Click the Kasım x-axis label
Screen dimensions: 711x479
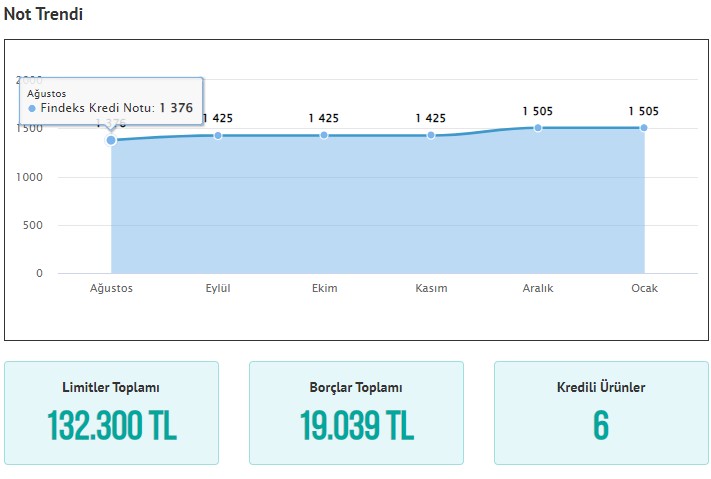(x=431, y=289)
